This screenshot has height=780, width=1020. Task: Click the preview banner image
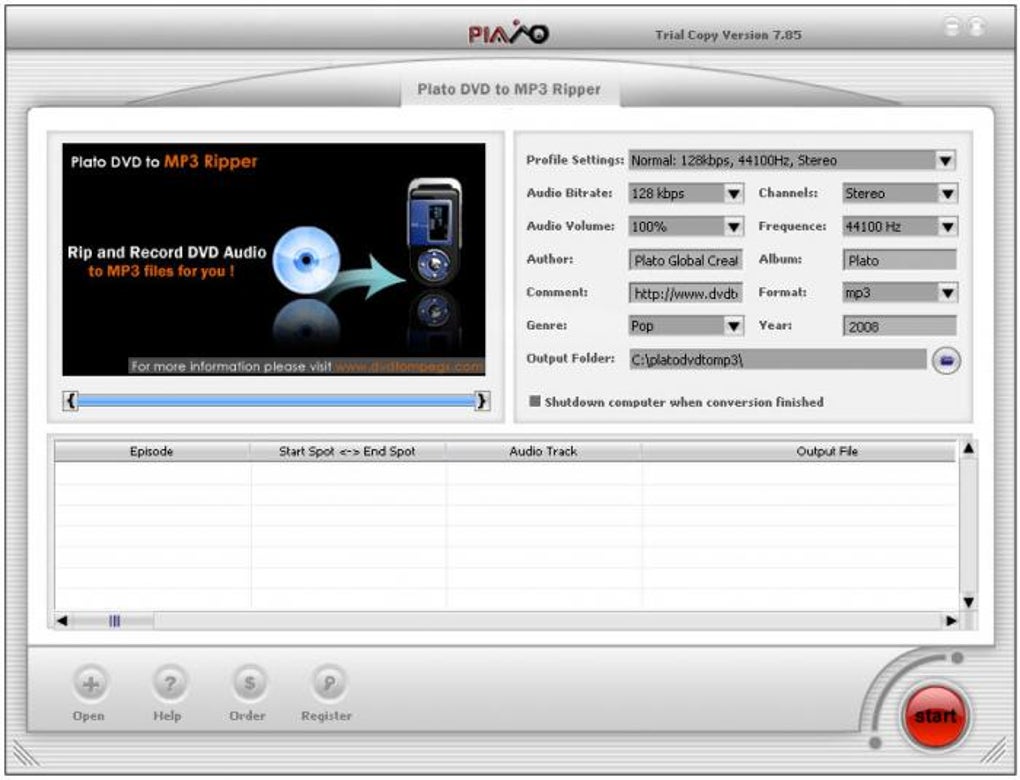[x=274, y=259]
